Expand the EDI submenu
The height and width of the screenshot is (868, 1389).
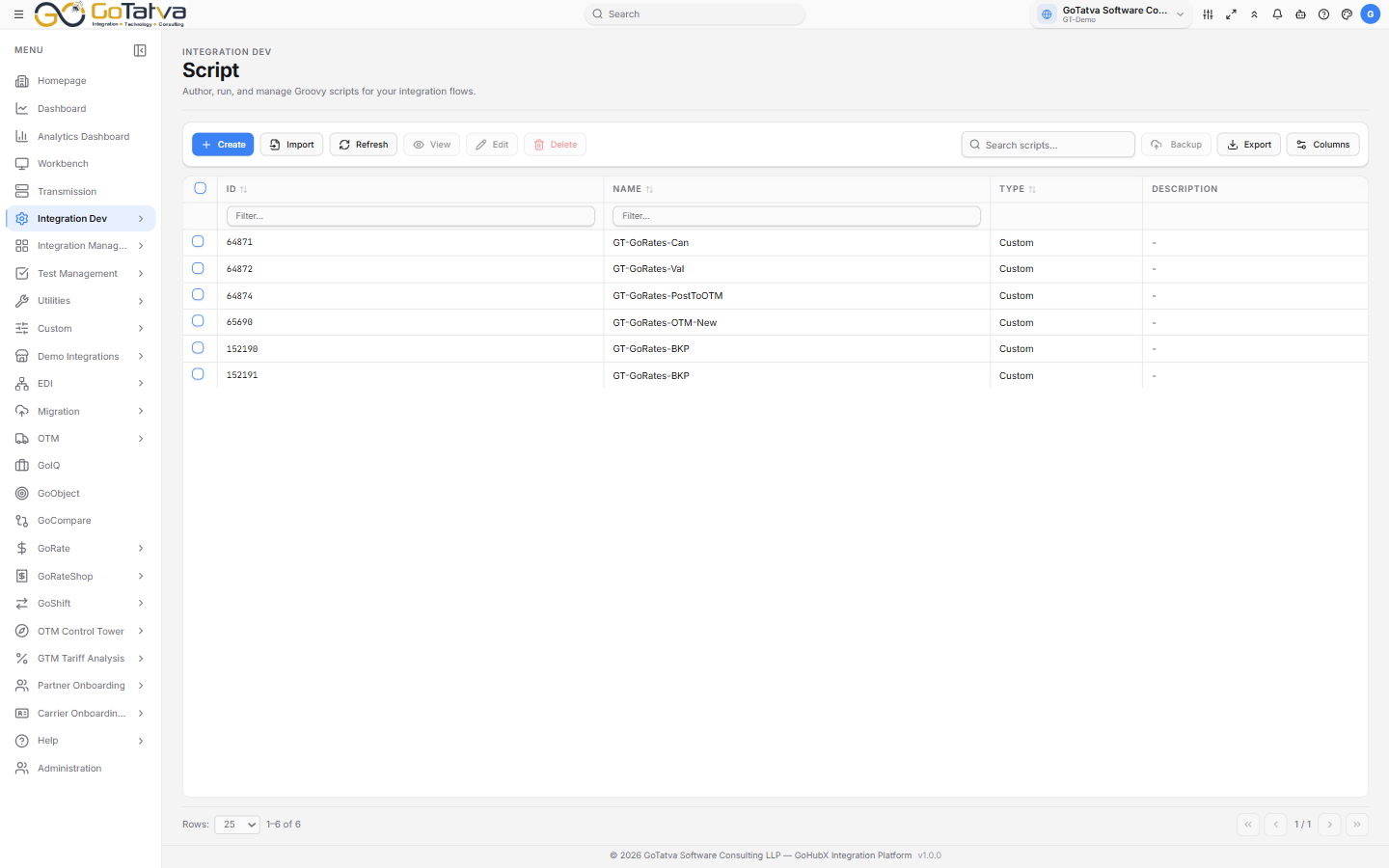[81, 384]
